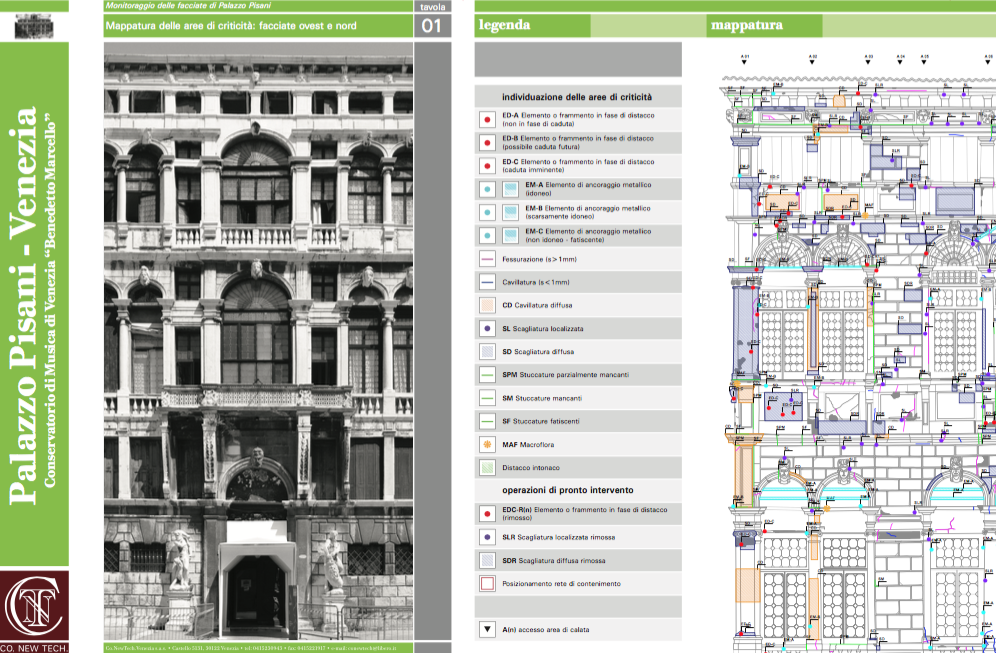Click the cyan hatched swatch for EM-B

[x=510, y=212]
